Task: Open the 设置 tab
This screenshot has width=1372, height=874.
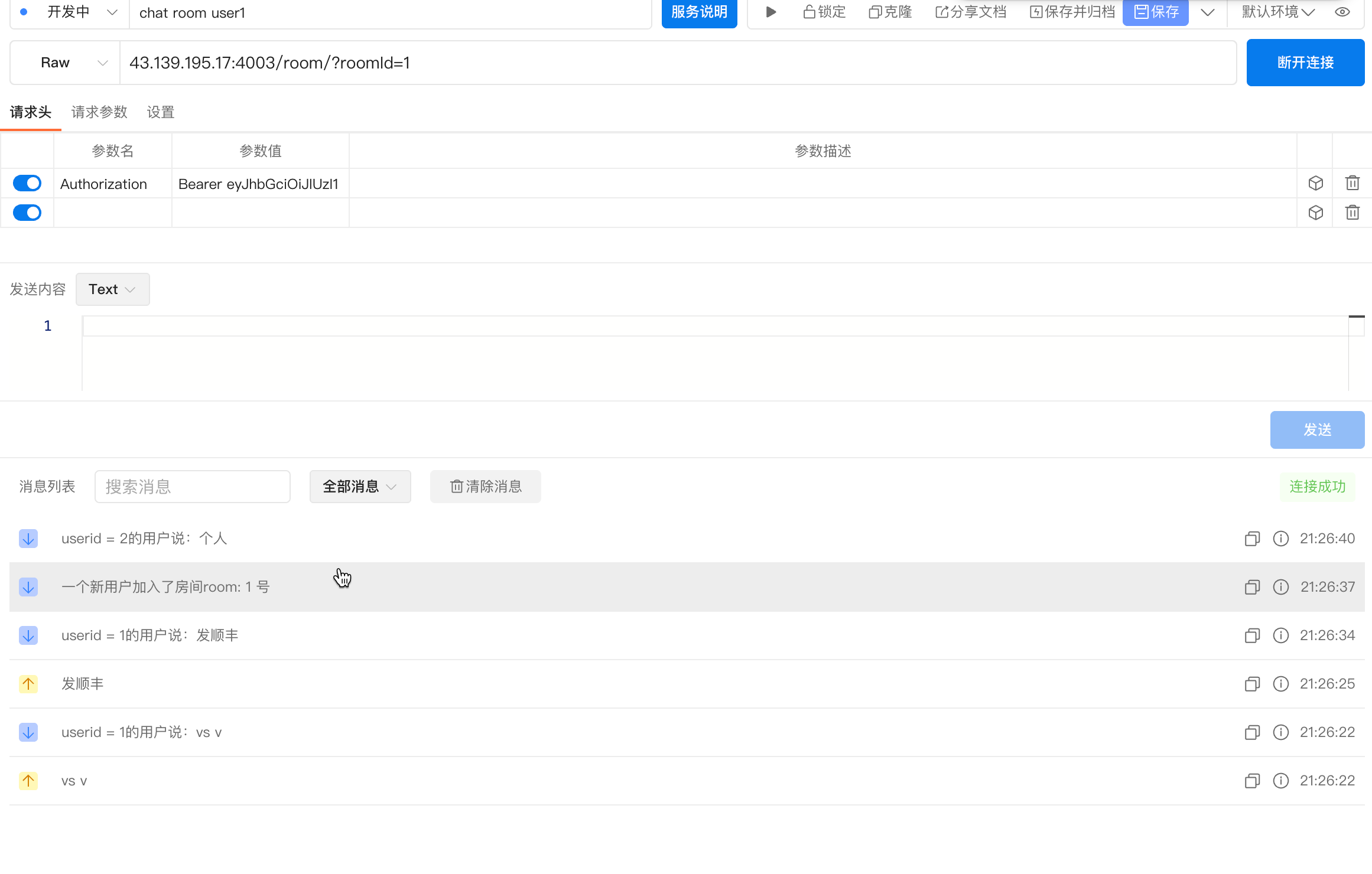Action: 160,112
